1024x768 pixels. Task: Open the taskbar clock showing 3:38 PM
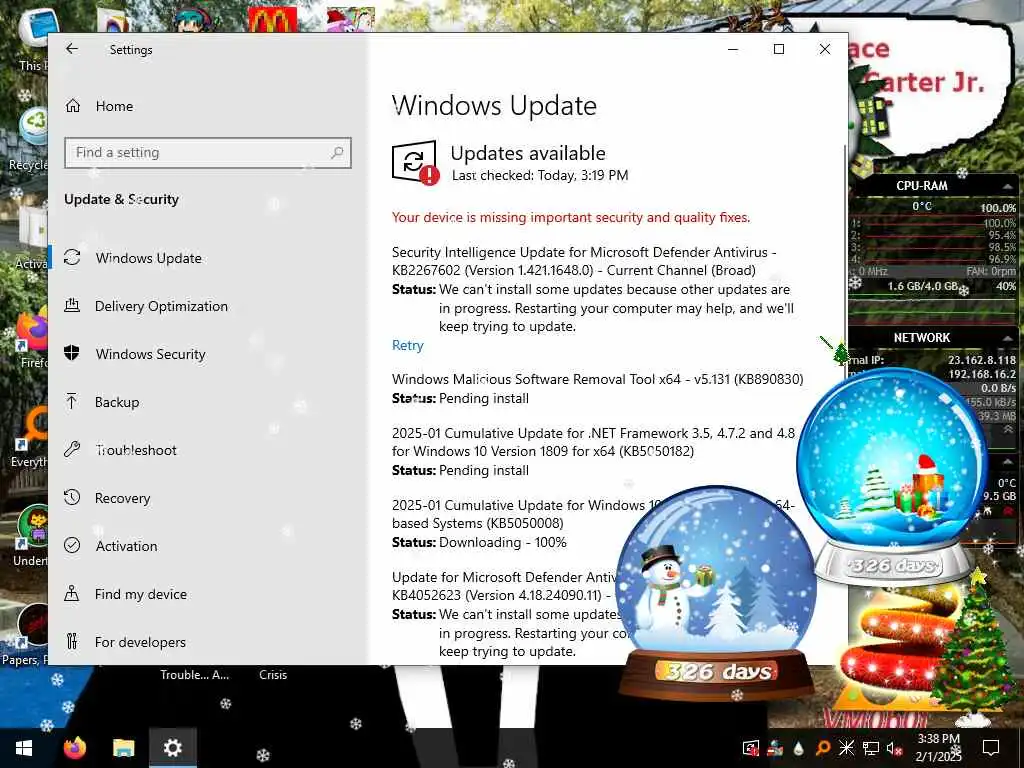point(939,748)
